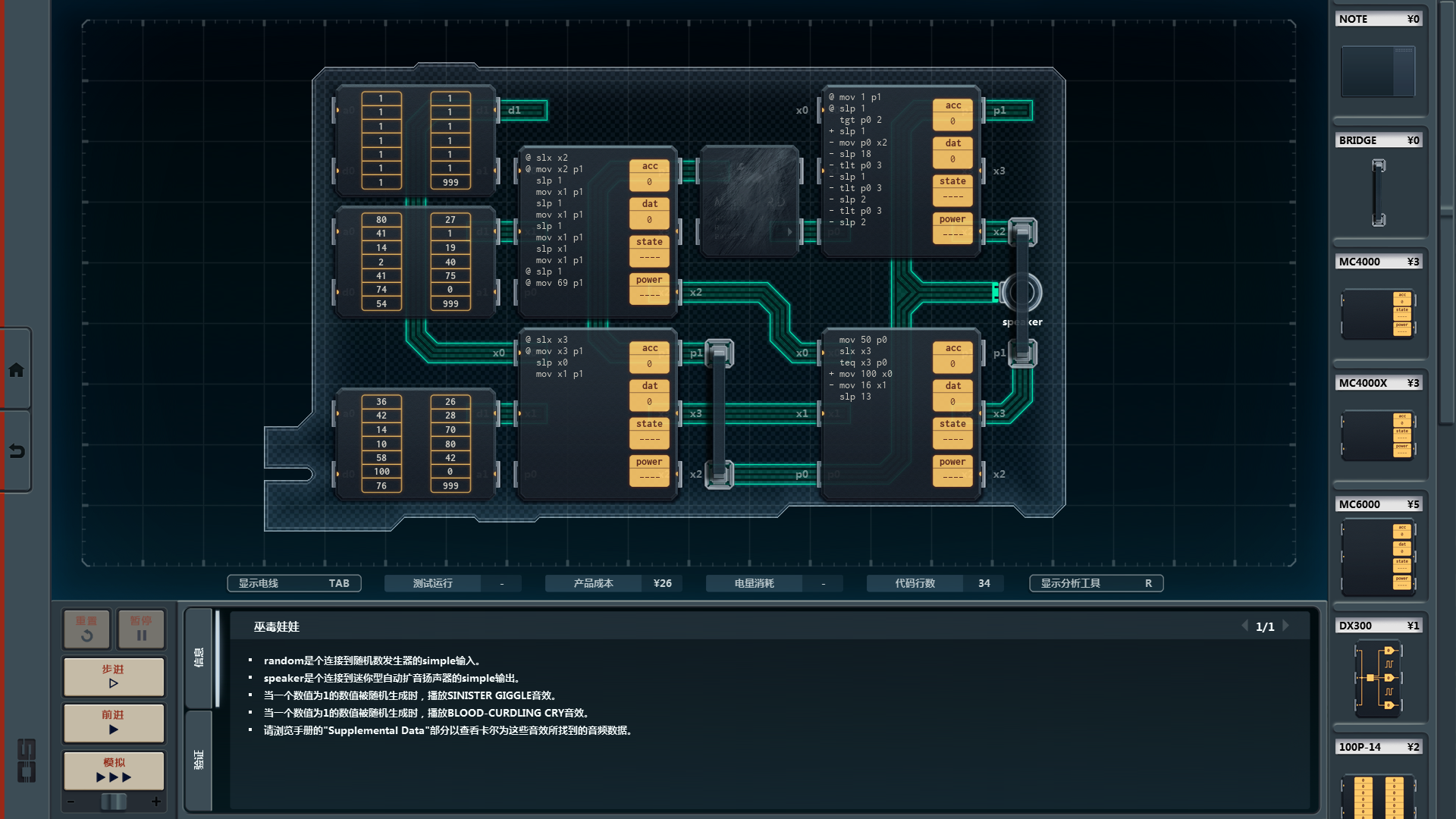This screenshot has height=819, width=1456.
Task: Click the back arrow icon
Action: coord(16,451)
